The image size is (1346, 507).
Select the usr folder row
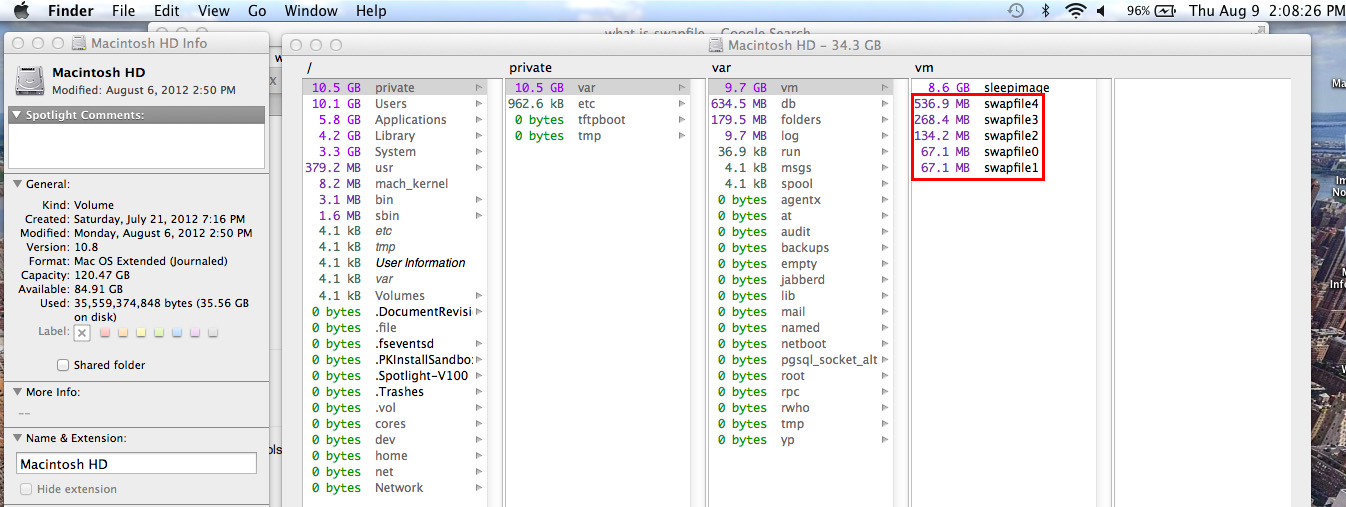(395, 168)
